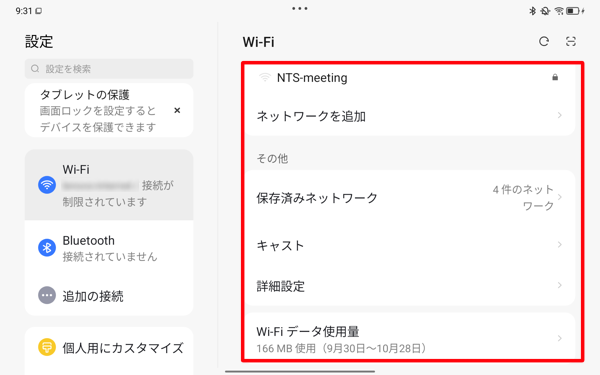Tap the Bluetooth icon in sidebar

pos(47,248)
